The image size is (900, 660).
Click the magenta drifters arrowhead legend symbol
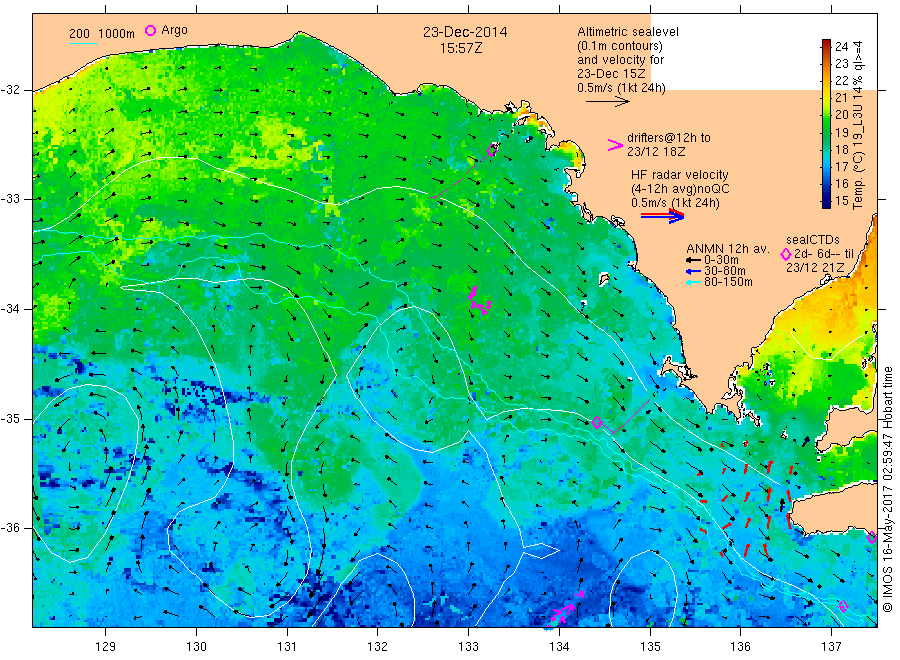tap(615, 145)
